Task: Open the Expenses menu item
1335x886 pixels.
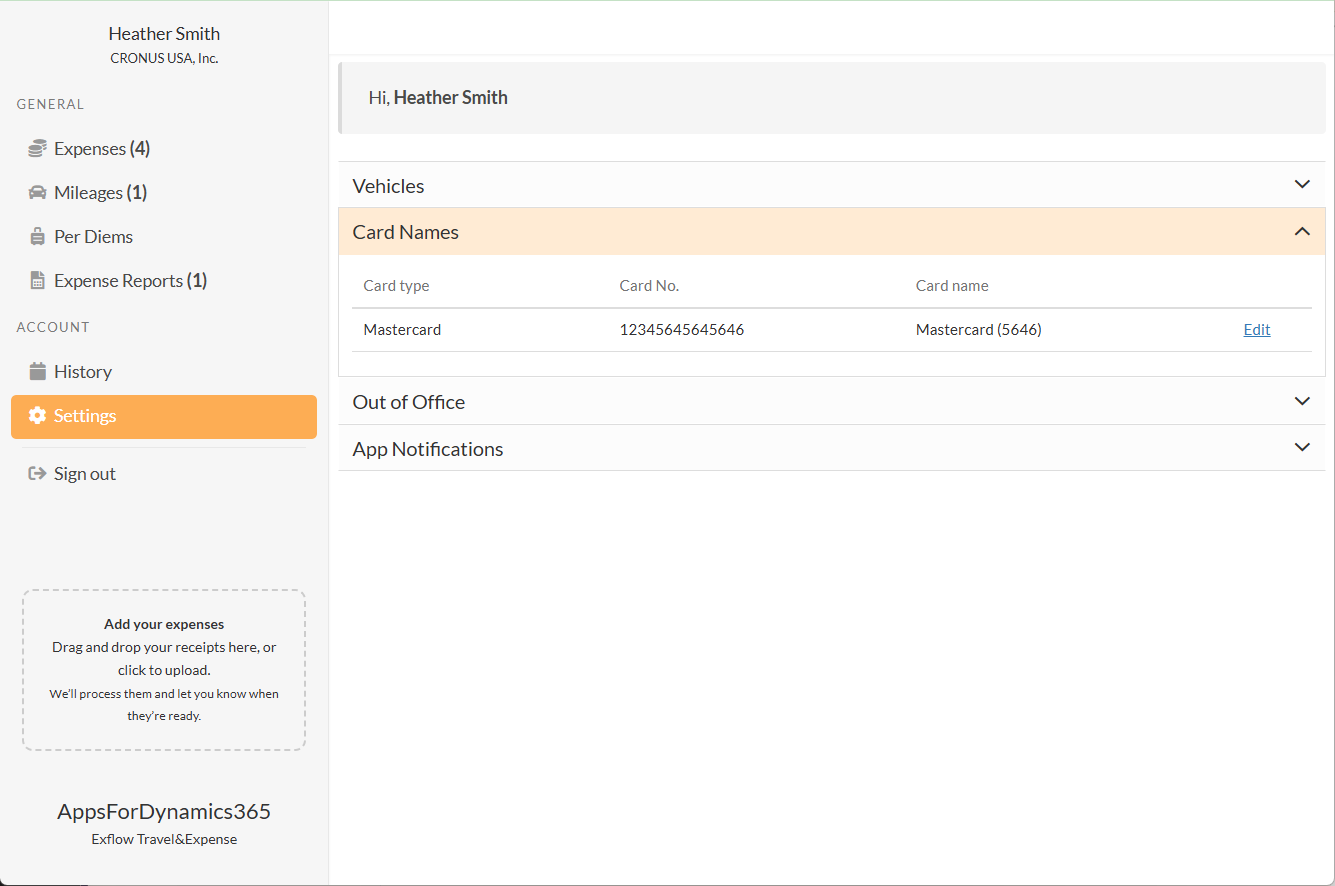Action: pyautogui.click(x=101, y=149)
